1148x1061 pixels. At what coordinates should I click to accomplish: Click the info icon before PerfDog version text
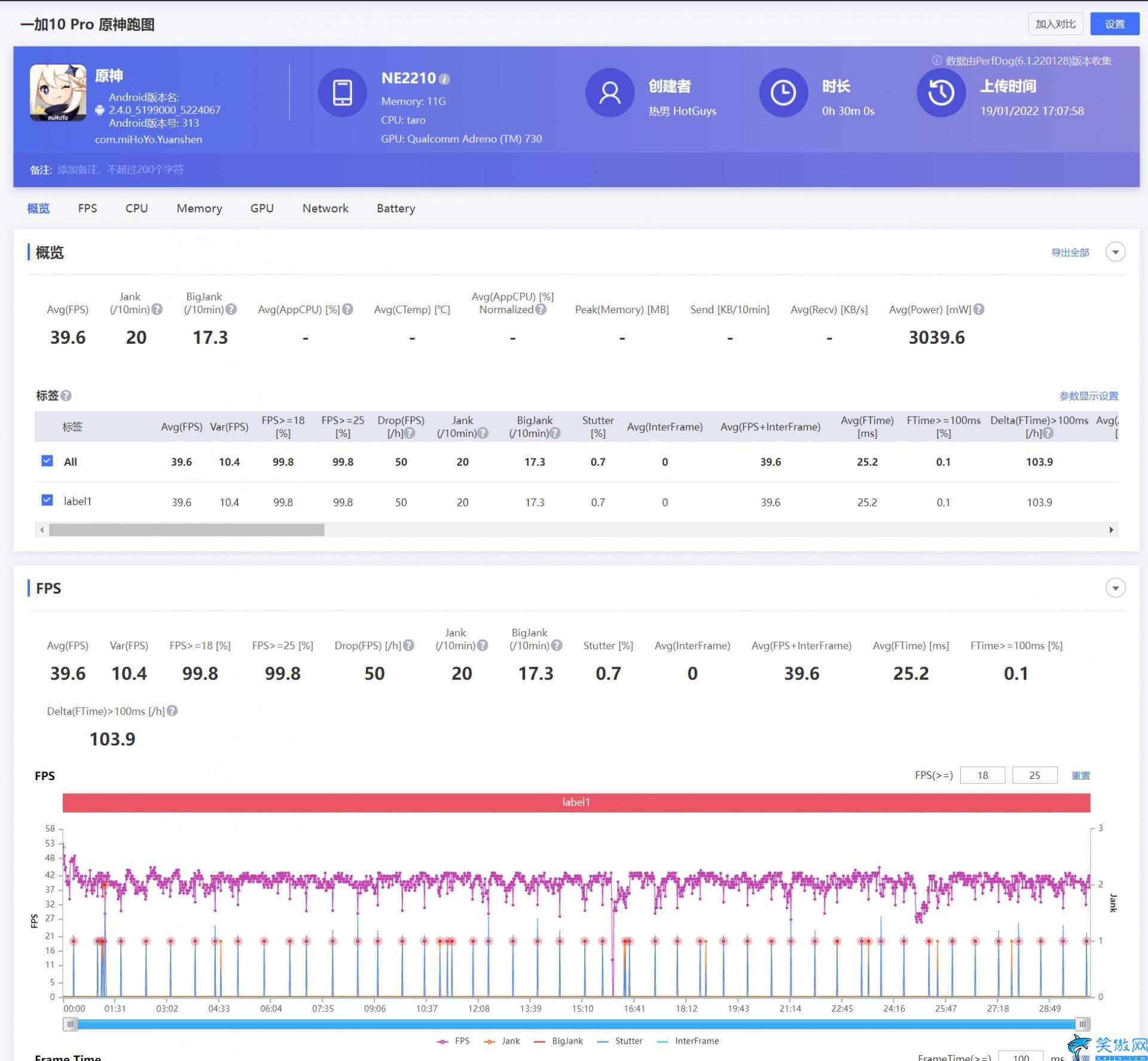(x=937, y=60)
